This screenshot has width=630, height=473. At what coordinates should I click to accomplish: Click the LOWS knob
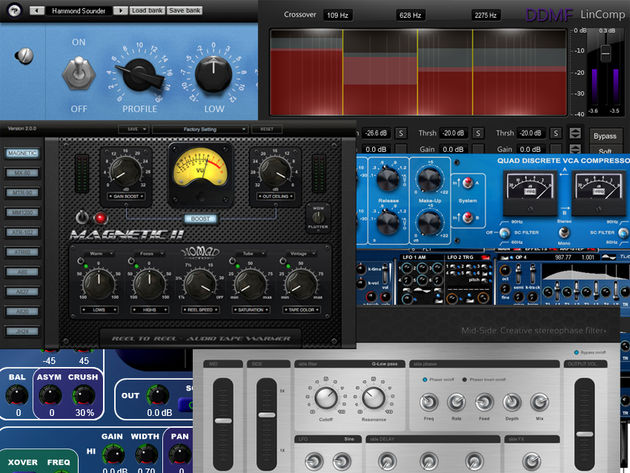pyautogui.click(x=99, y=284)
